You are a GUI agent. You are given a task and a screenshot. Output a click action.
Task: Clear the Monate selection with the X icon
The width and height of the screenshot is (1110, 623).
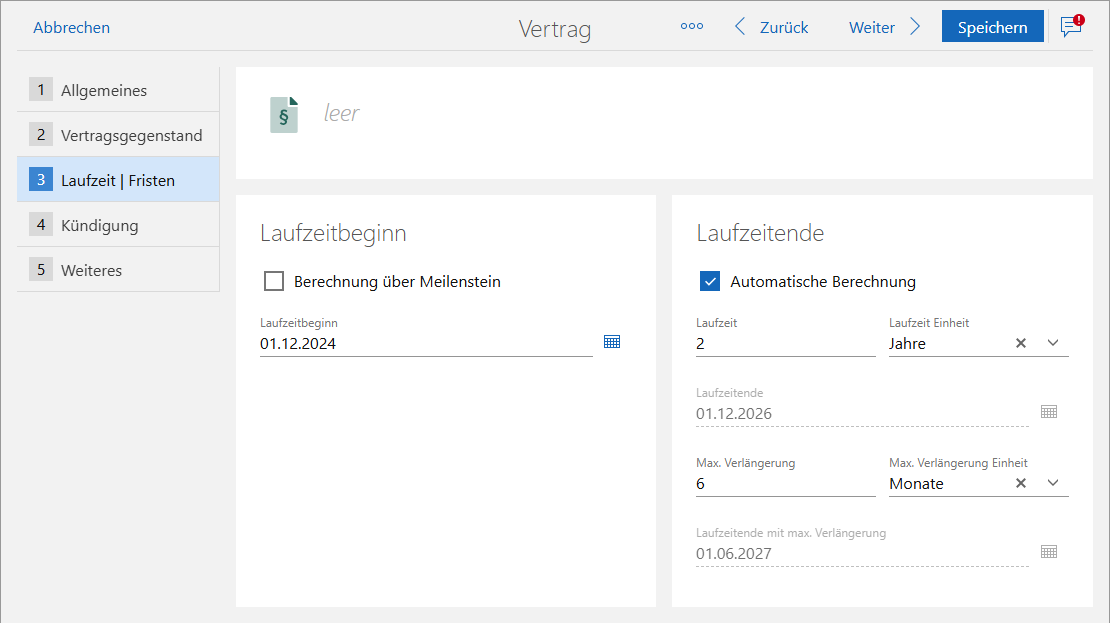(1020, 482)
